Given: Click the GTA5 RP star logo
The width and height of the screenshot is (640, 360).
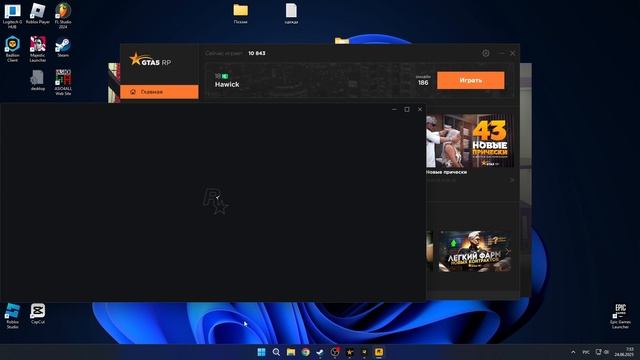Looking at the screenshot, I should [150, 60].
